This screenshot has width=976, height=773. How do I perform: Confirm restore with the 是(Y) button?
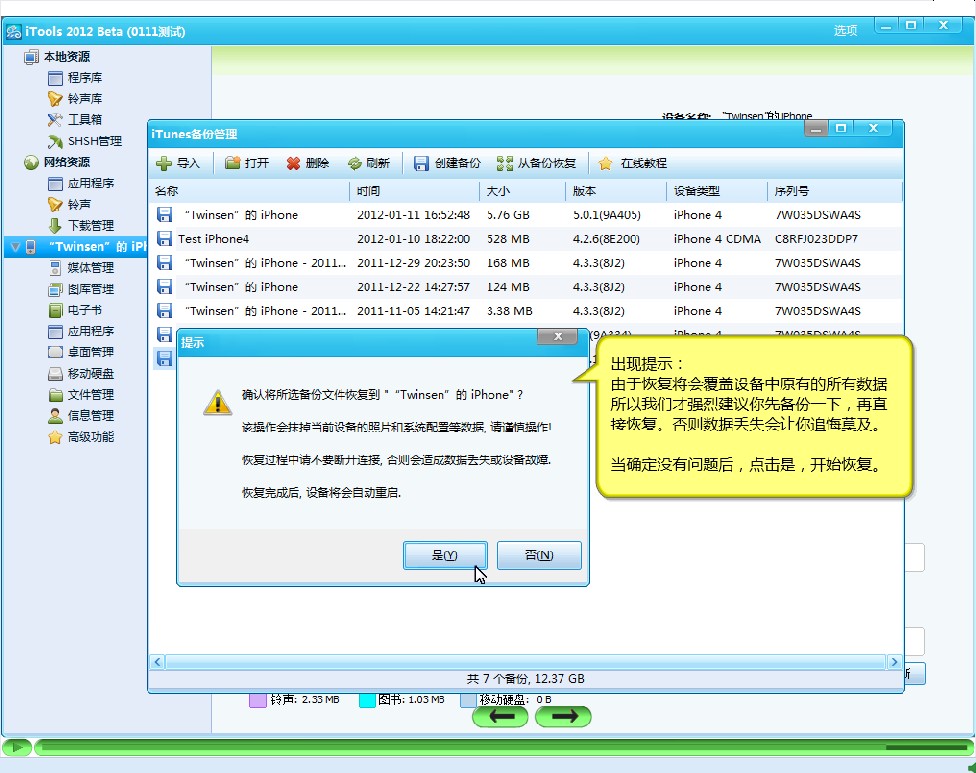445,555
